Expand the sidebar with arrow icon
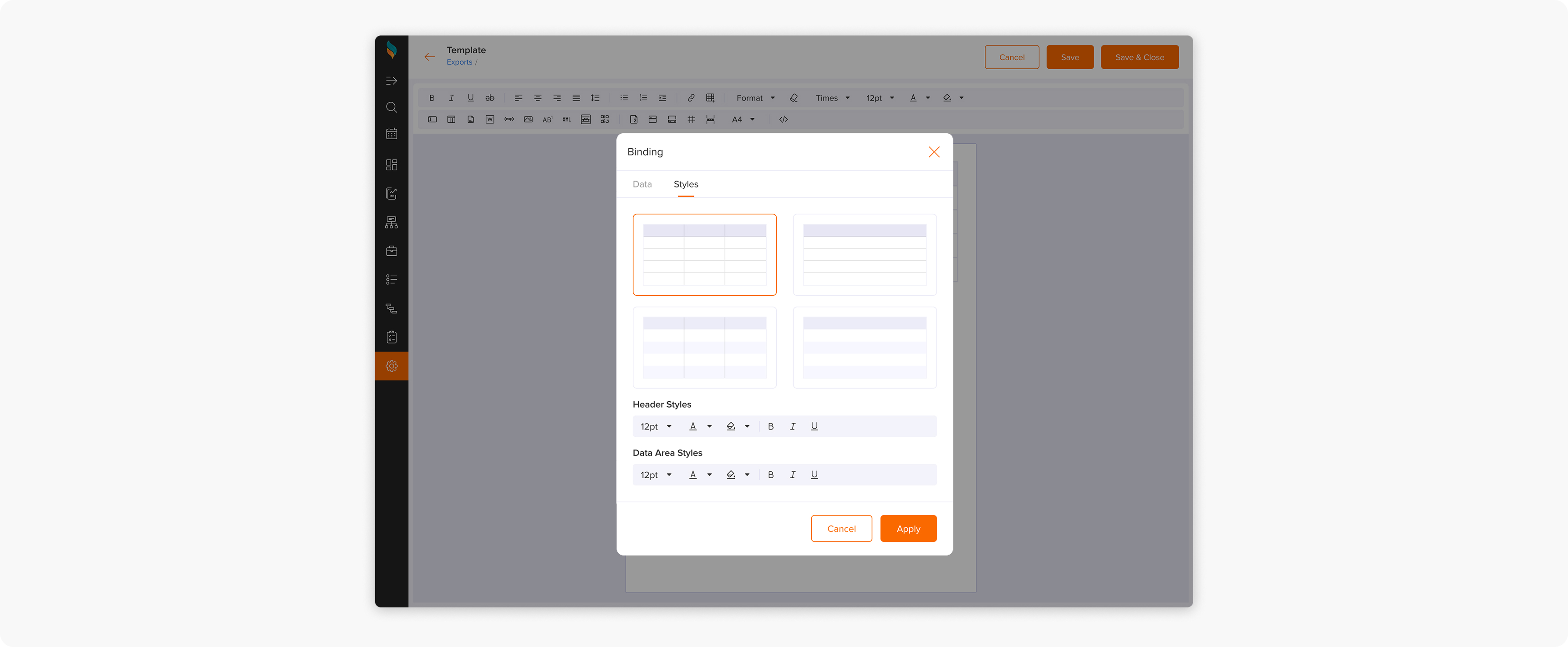The width and height of the screenshot is (1568, 647). point(392,81)
